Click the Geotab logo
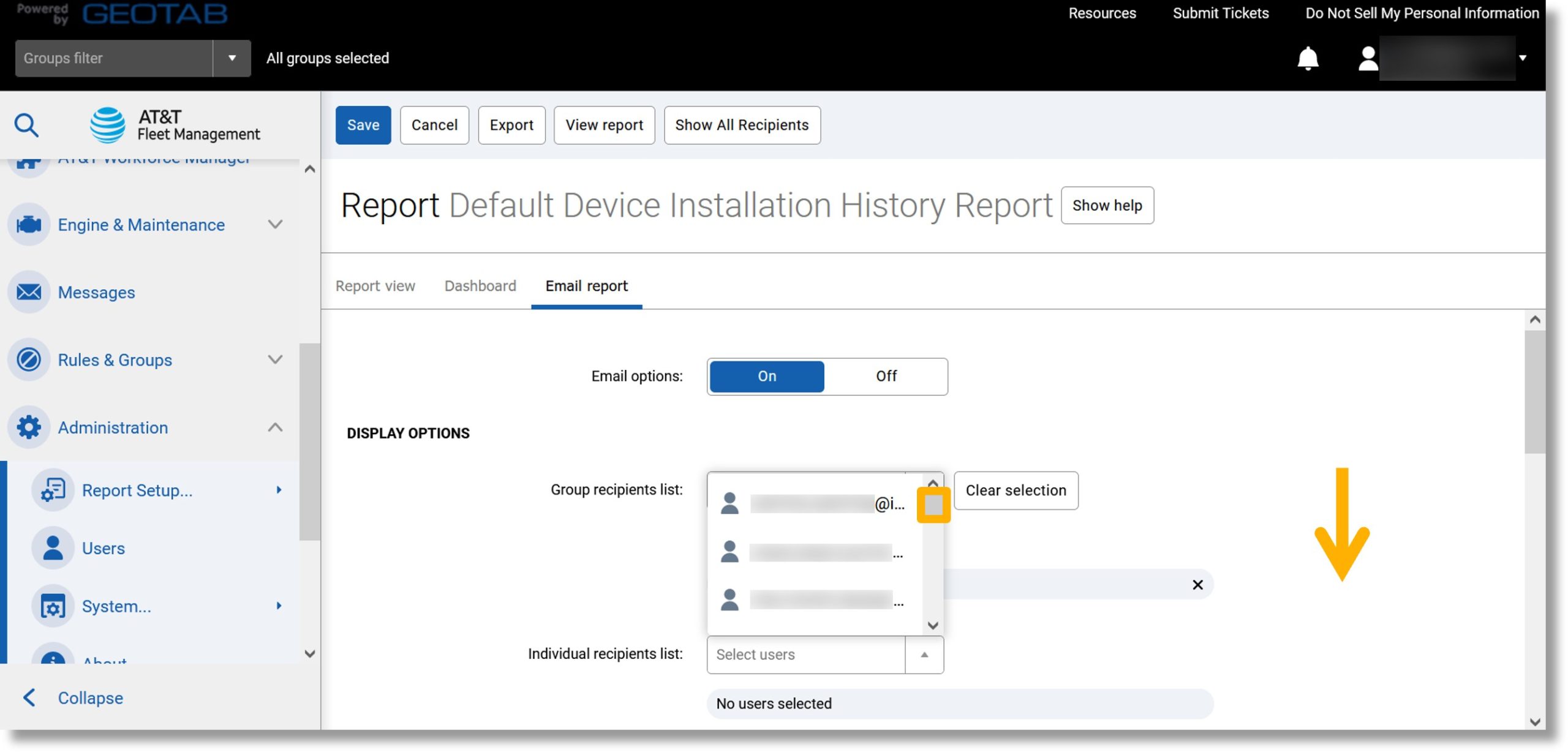 click(x=154, y=13)
